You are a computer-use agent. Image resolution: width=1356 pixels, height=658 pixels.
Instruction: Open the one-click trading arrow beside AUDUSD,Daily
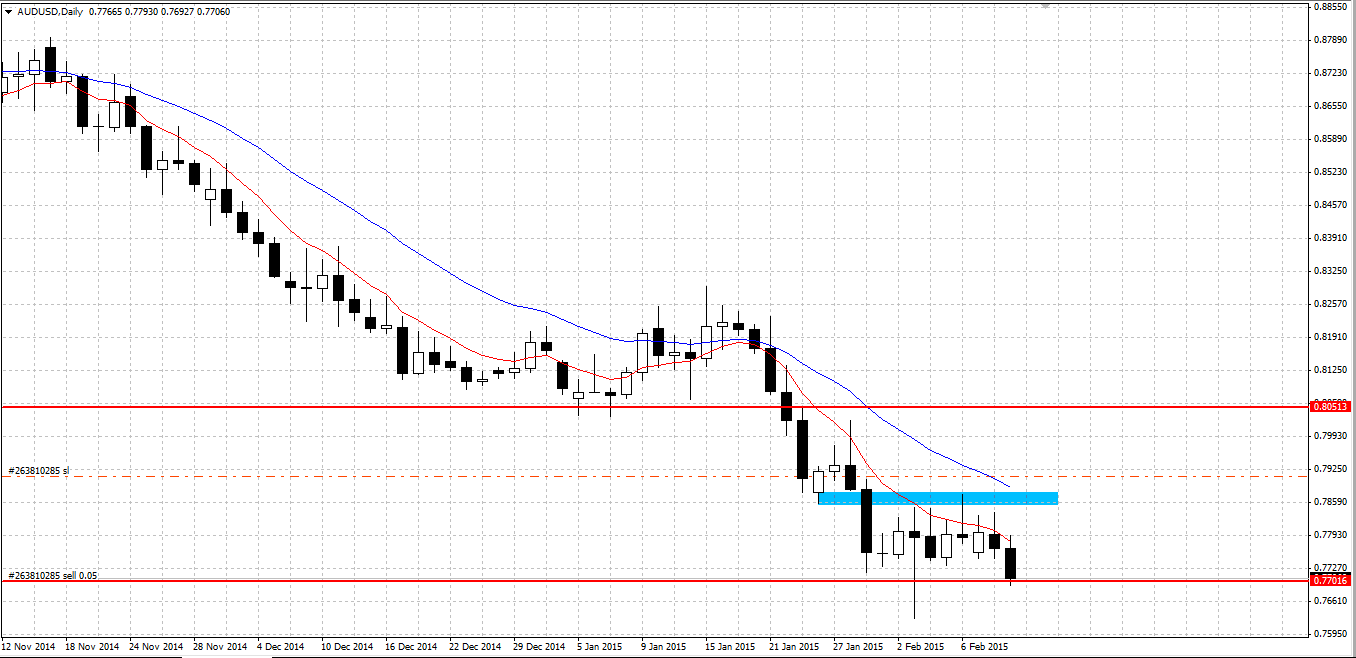pos(9,12)
